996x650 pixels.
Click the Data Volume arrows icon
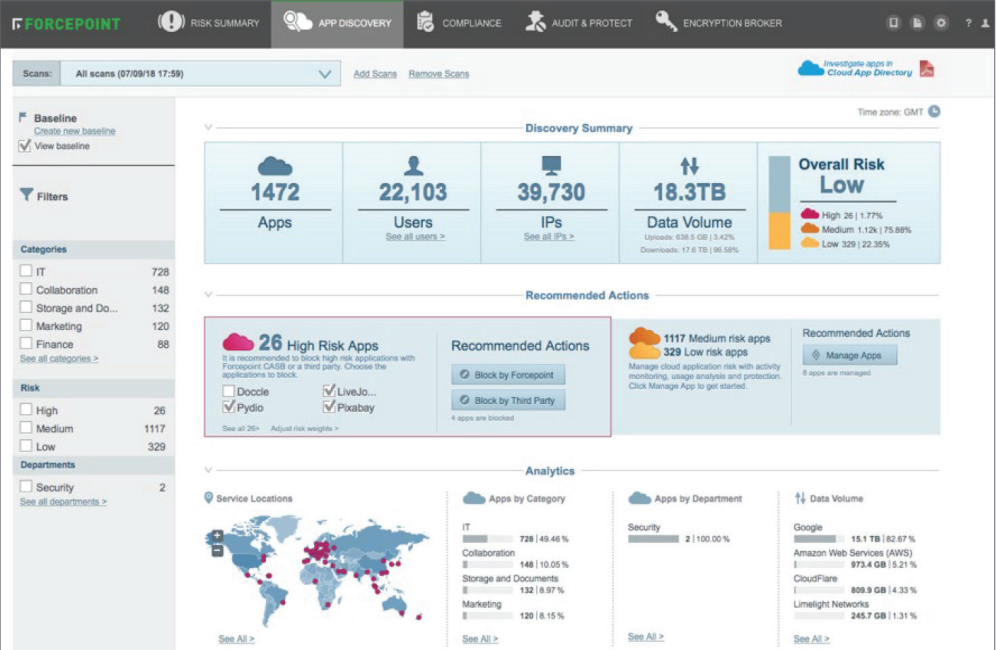point(689,166)
